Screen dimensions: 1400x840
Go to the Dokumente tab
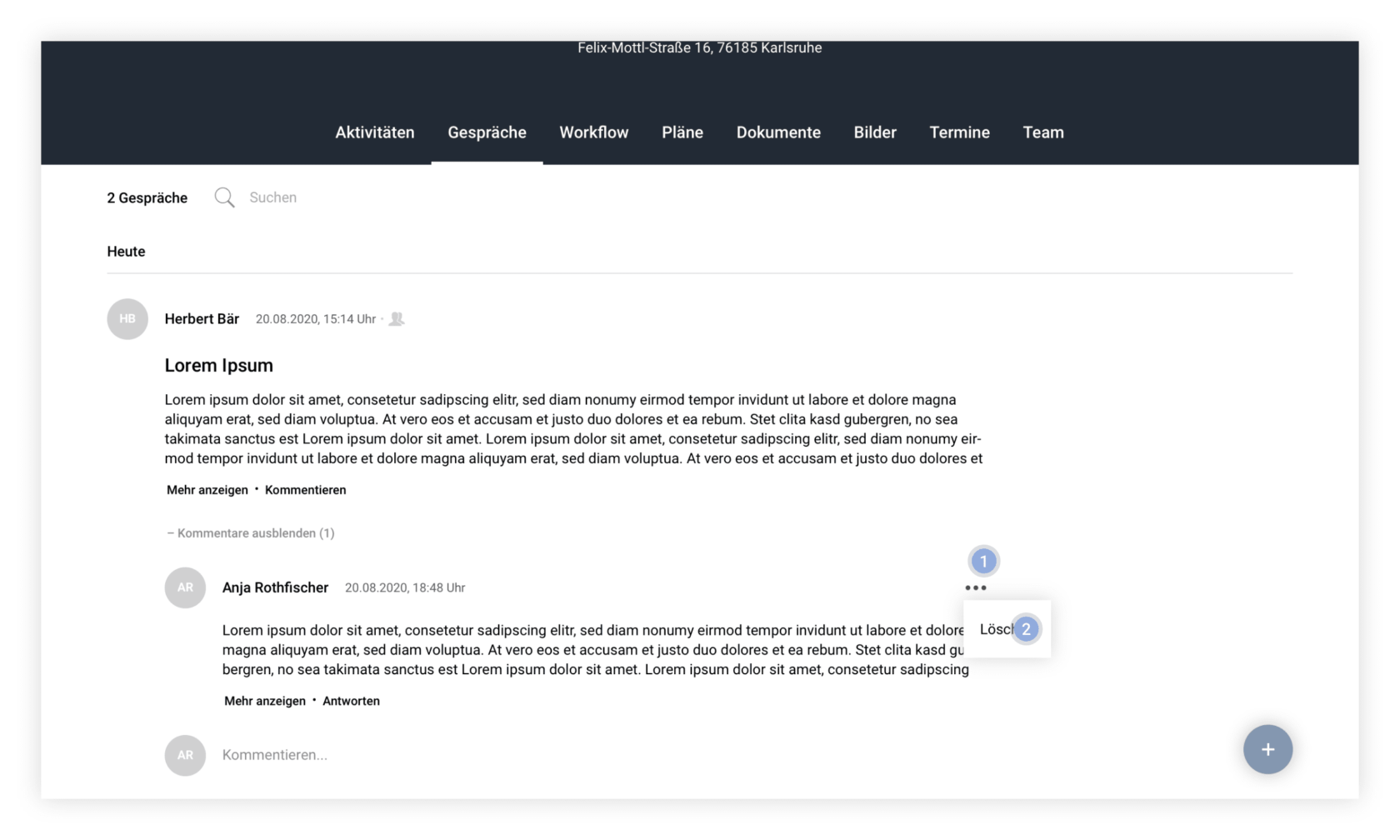tap(778, 132)
